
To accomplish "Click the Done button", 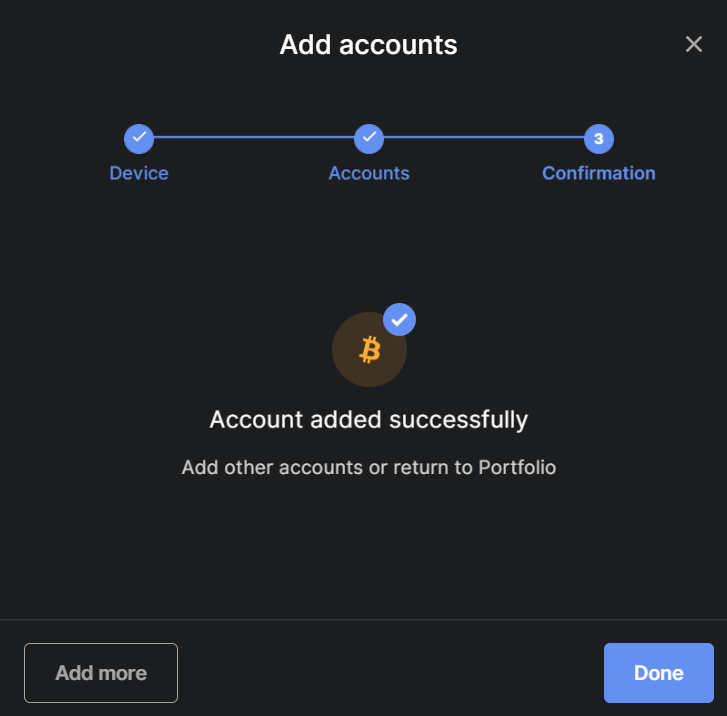I will pyautogui.click(x=658, y=672).
